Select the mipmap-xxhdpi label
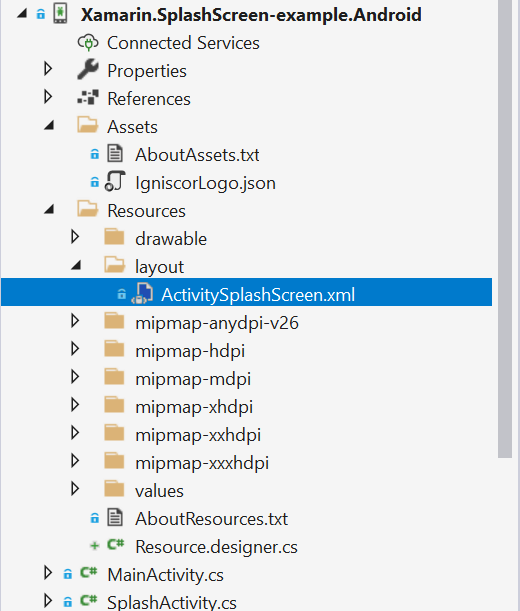This screenshot has width=520, height=611. click(198, 436)
